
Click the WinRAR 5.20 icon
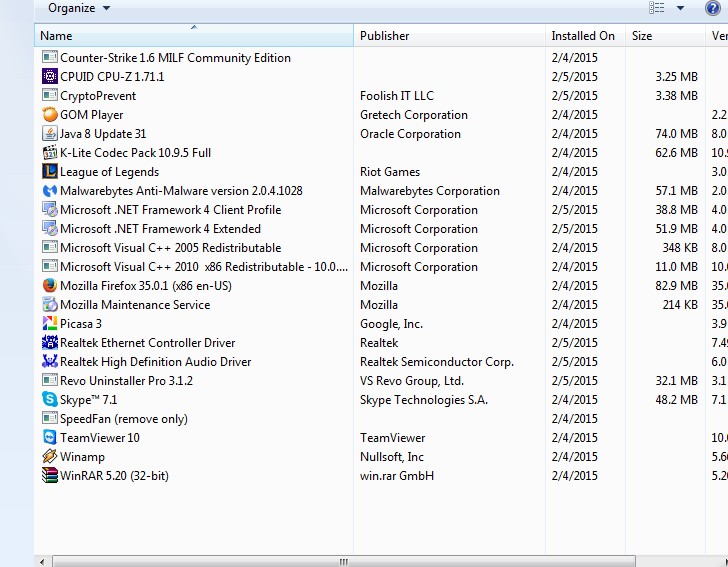[50, 476]
